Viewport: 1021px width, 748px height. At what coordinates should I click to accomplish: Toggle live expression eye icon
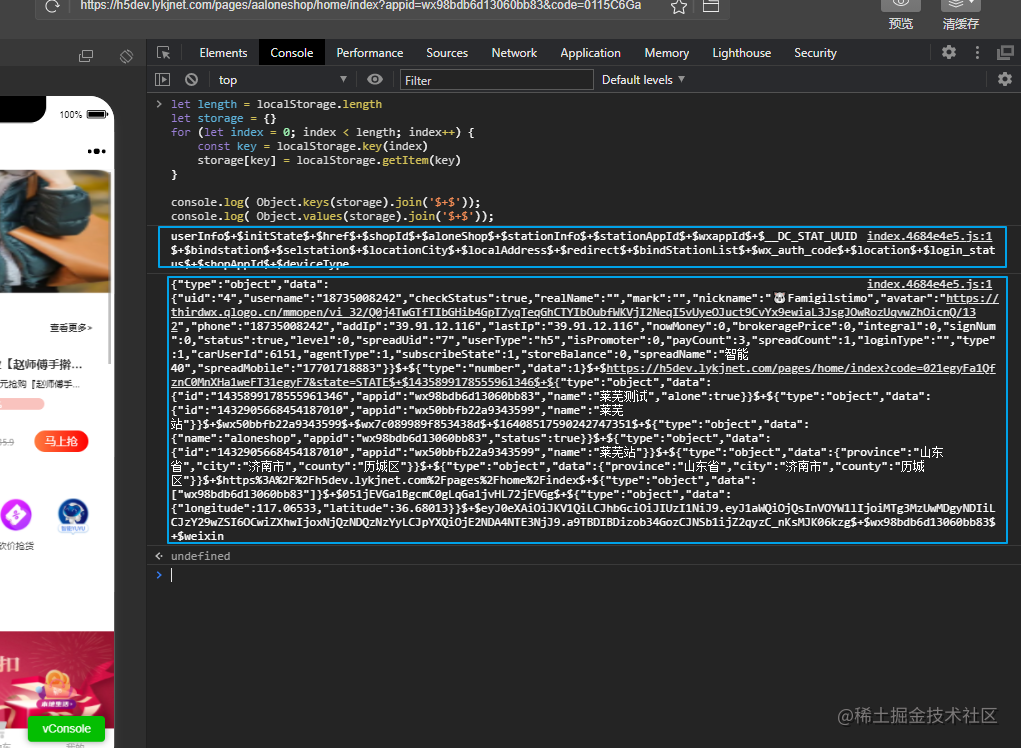point(375,79)
